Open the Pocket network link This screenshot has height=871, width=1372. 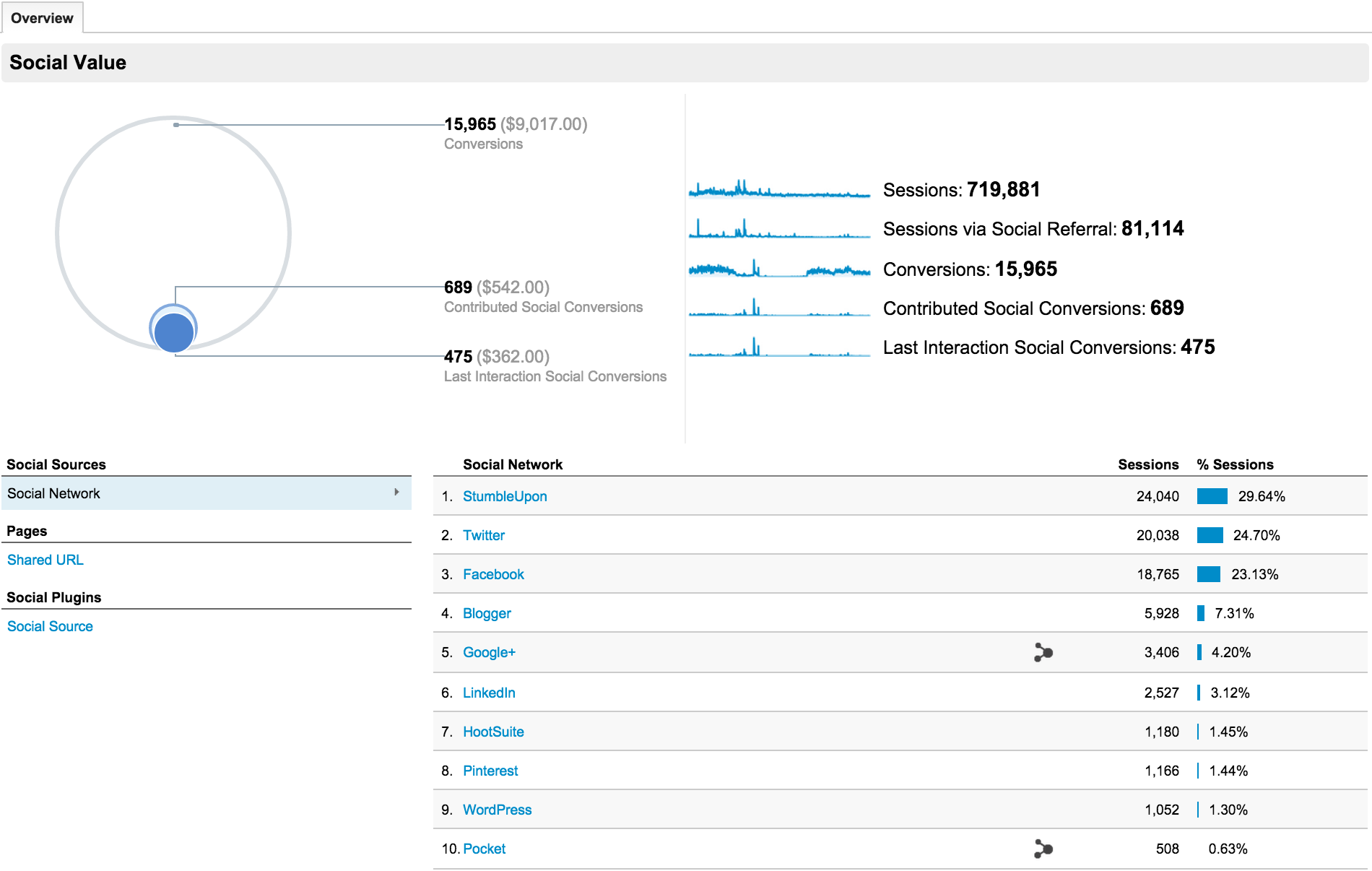[x=484, y=849]
